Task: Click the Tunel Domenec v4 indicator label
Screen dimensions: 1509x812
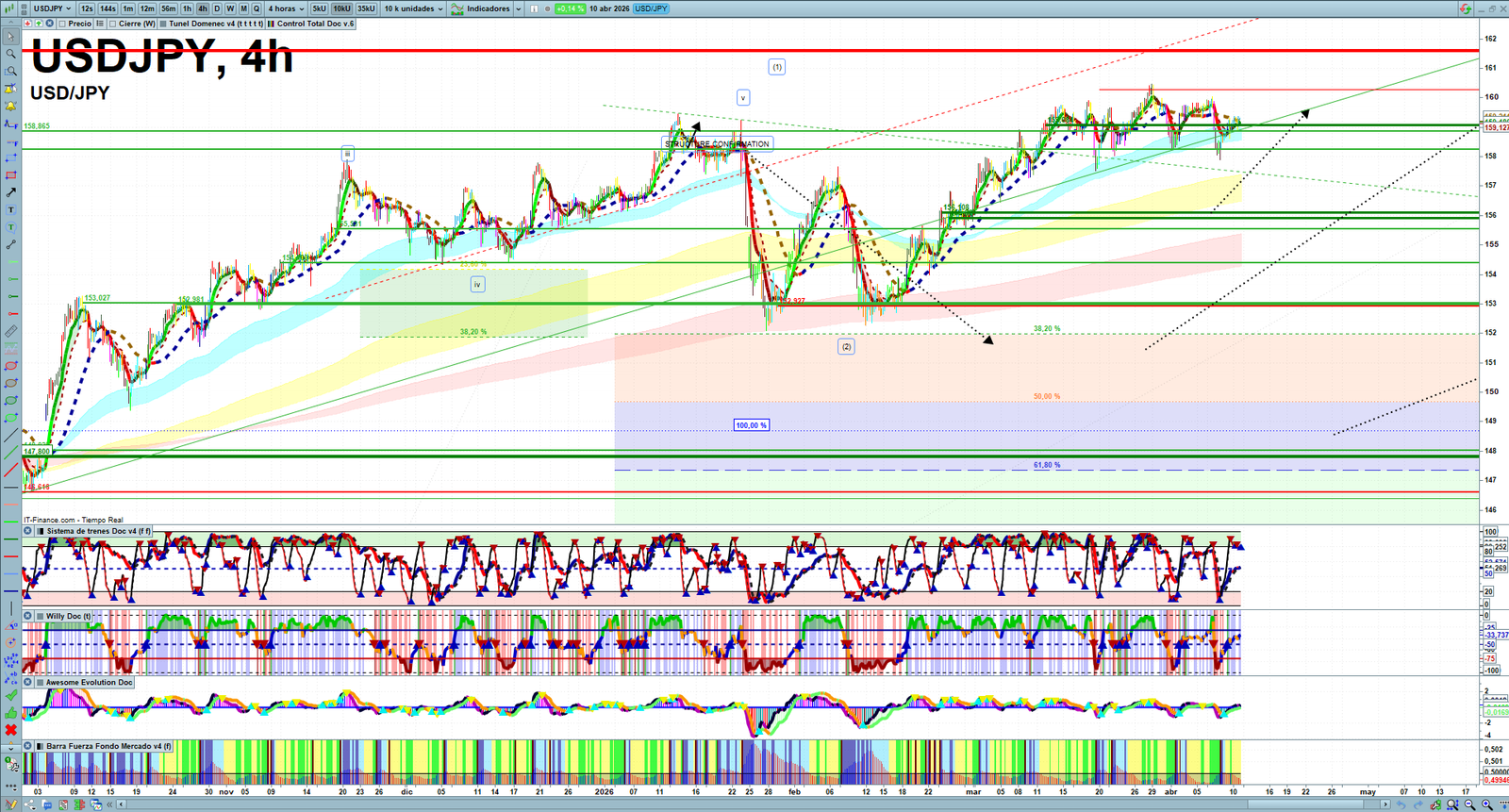Action: 215,24
